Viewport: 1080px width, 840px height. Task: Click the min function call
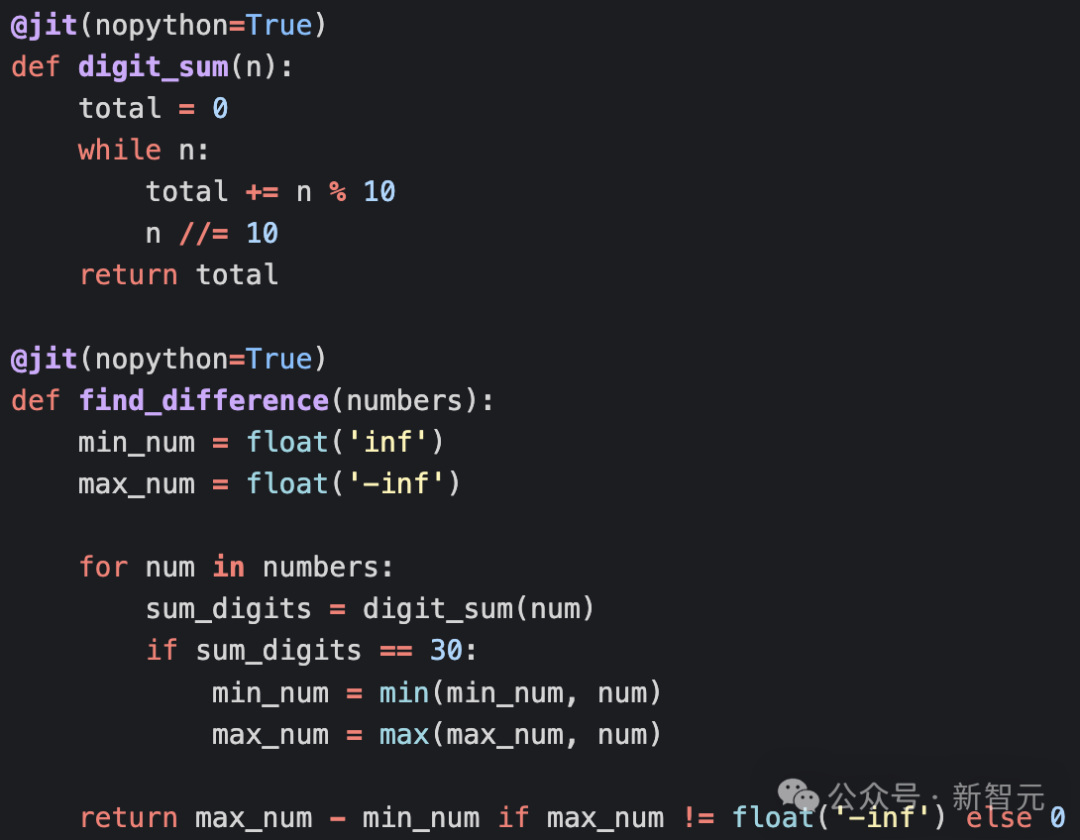[x=404, y=693]
